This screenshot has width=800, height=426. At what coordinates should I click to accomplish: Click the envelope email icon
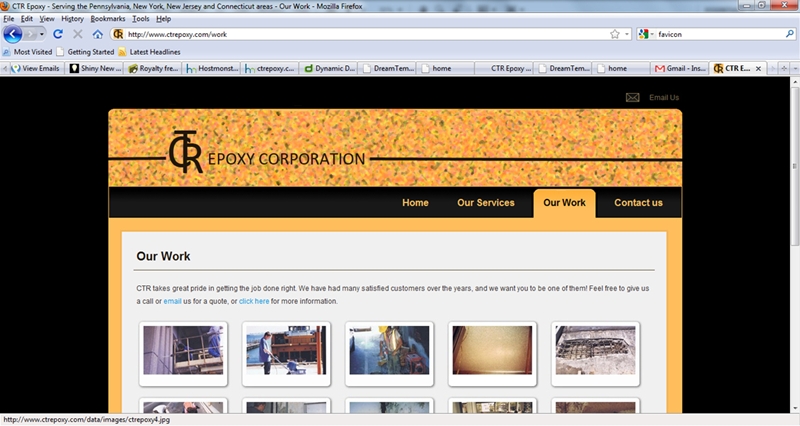tap(633, 97)
